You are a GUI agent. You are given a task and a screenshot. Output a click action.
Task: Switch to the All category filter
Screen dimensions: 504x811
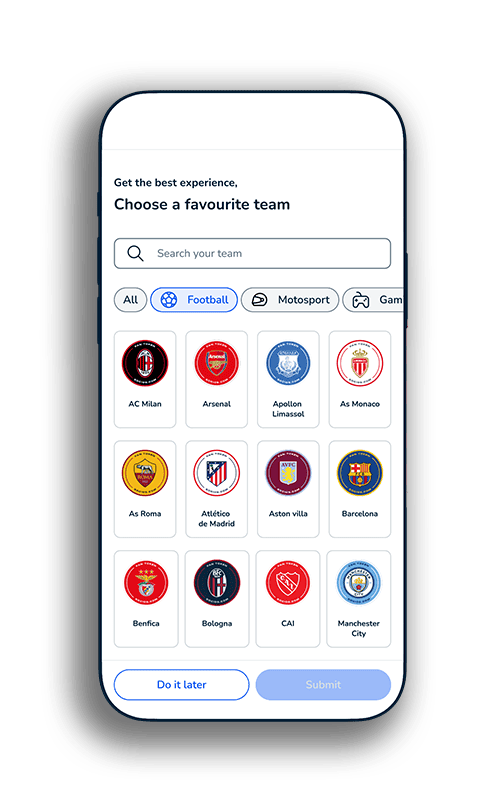[x=130, y=300]
